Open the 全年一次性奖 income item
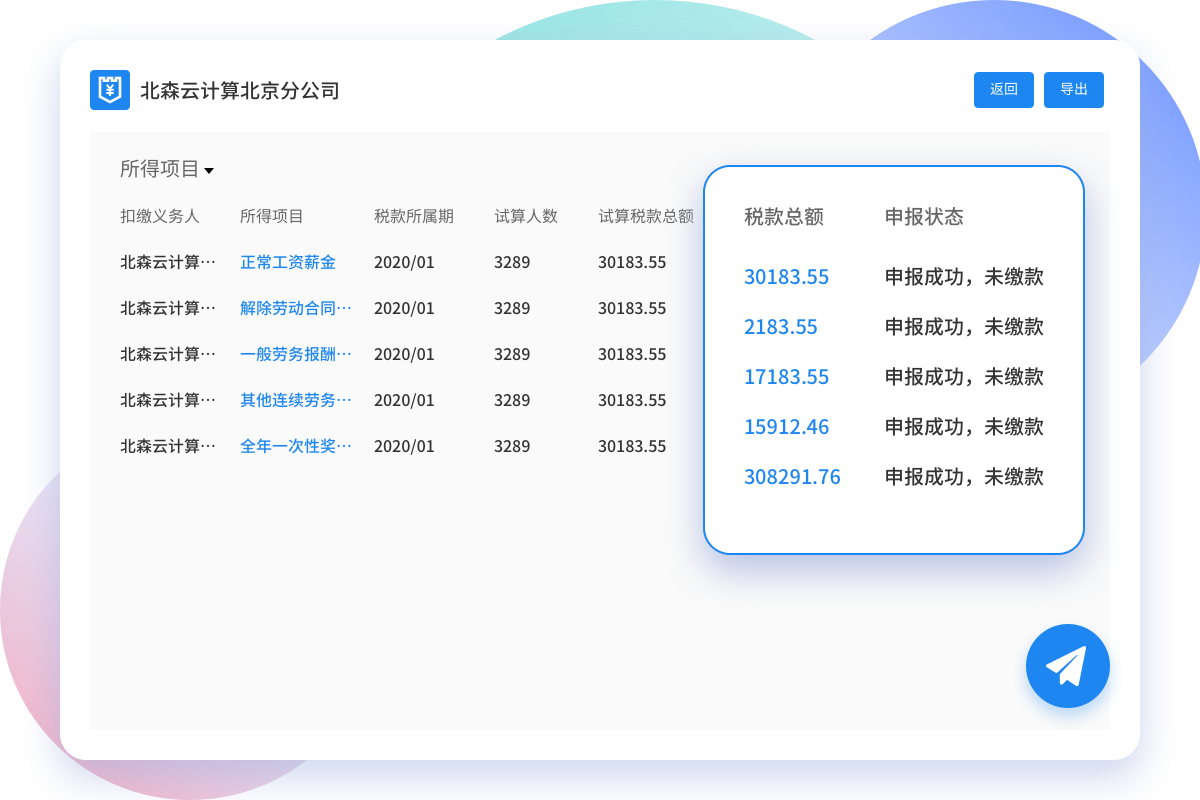1200x800 pixels. (x=295, y=446)
